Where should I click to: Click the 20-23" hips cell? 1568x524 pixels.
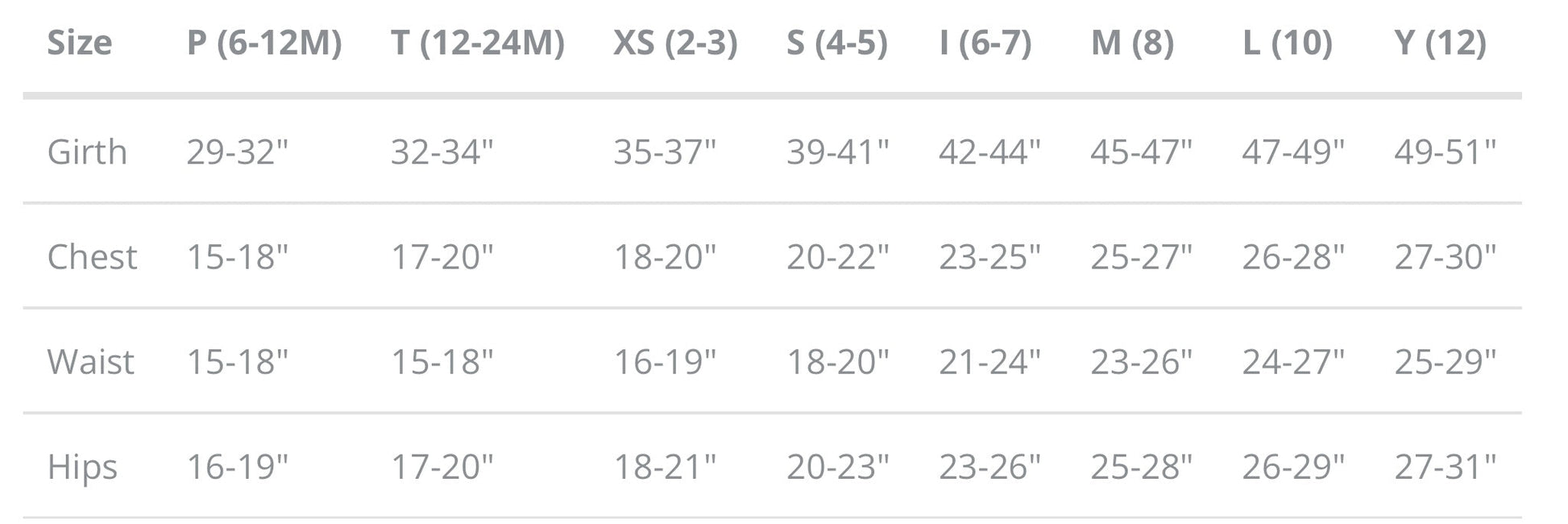point(838,466)
